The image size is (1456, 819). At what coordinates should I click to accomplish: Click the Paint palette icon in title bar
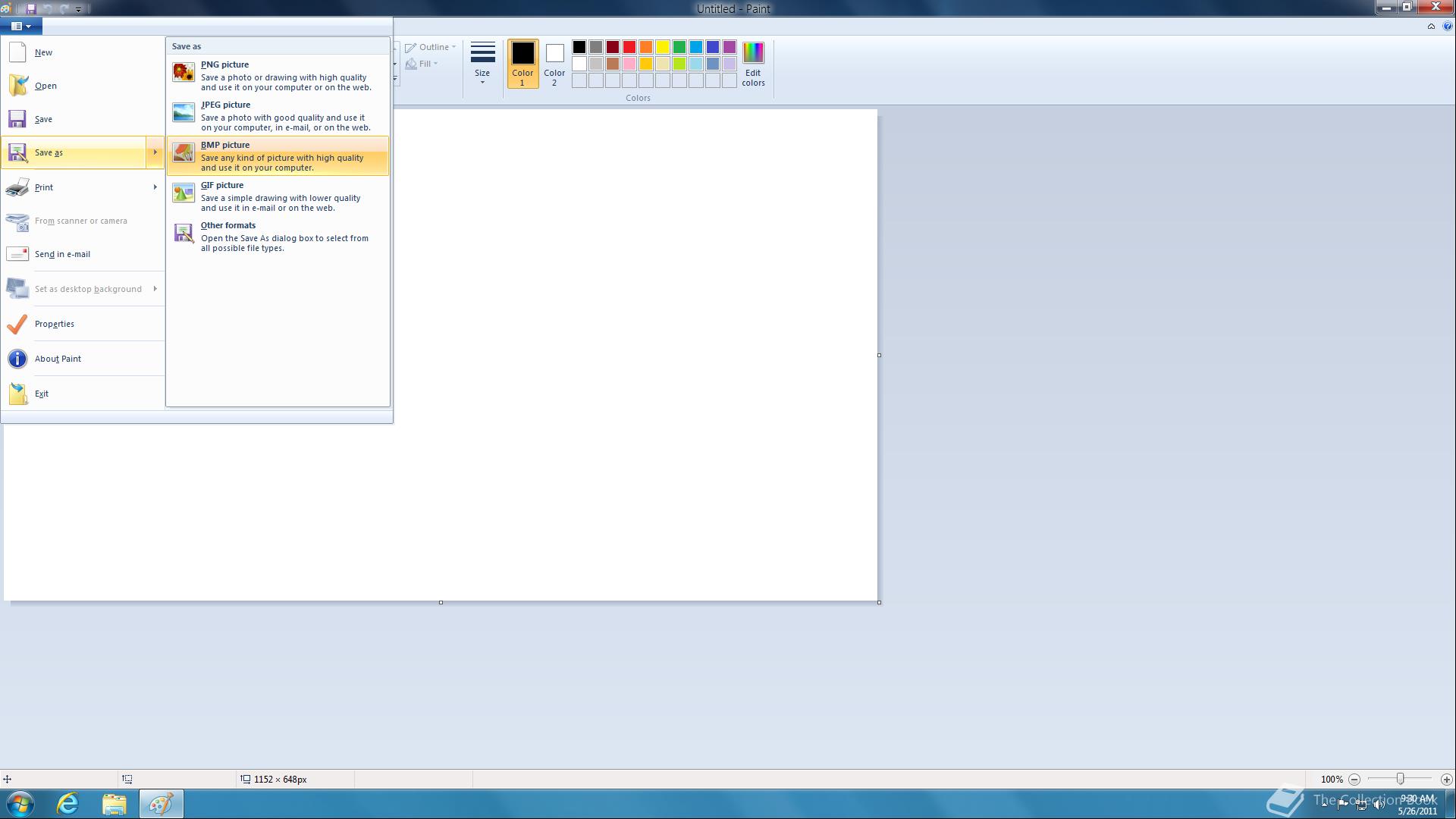7,8
